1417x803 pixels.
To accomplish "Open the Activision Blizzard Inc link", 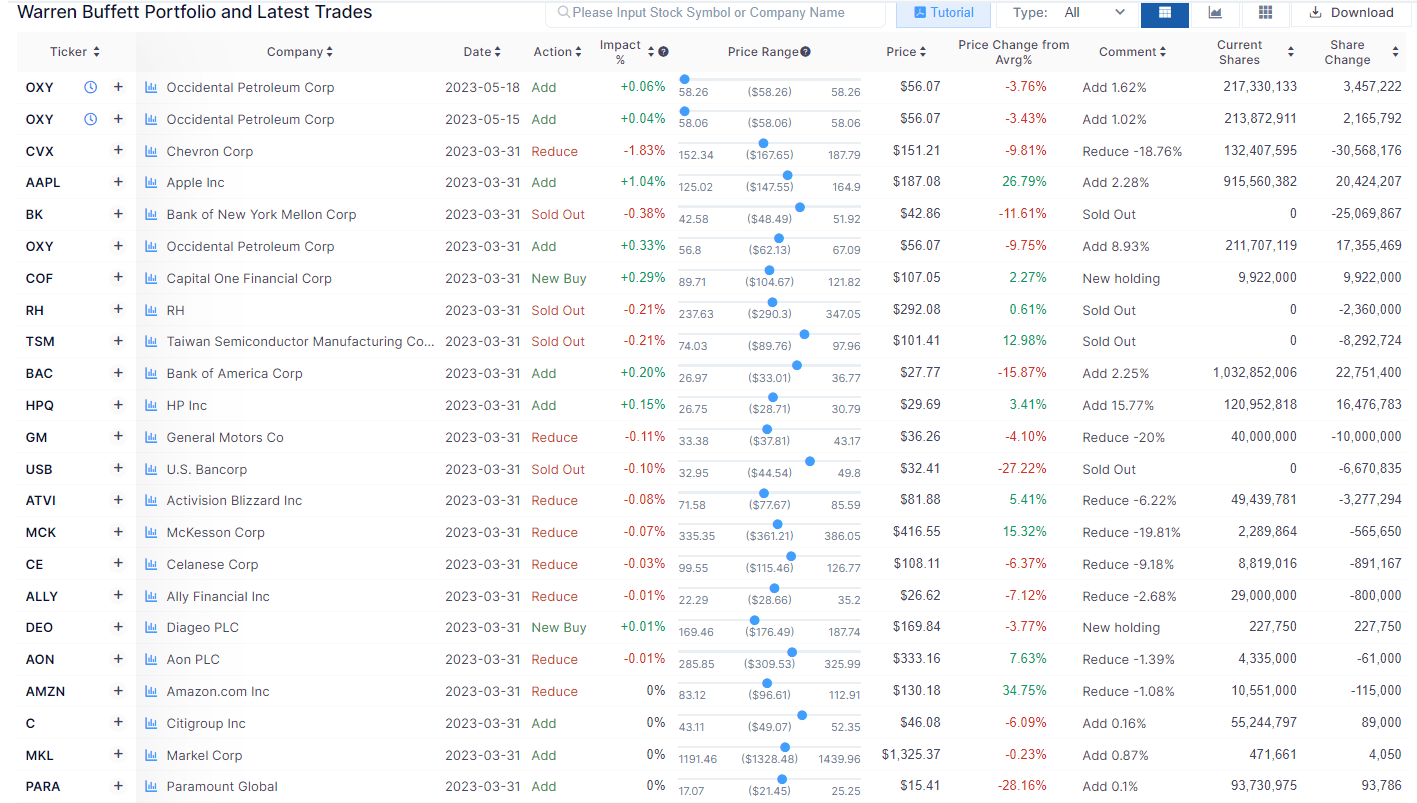I will tap(234, 501).
